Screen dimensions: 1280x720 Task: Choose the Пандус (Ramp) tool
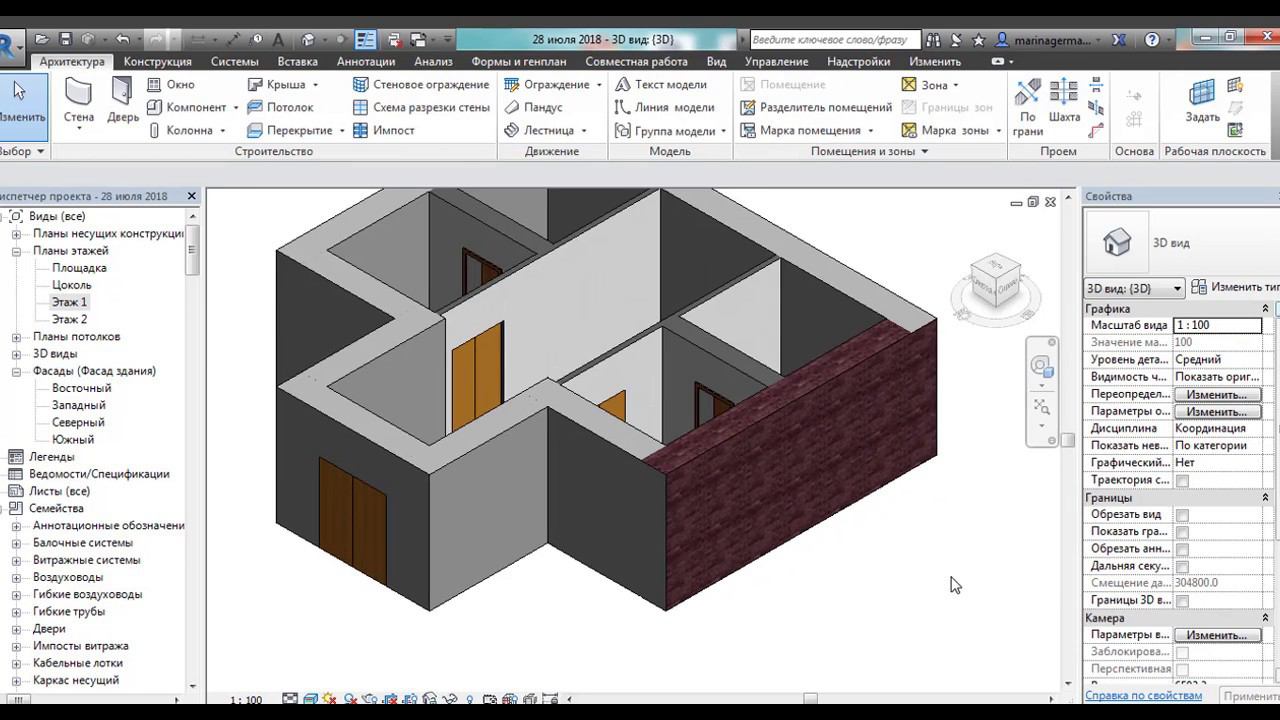point(534,108)
